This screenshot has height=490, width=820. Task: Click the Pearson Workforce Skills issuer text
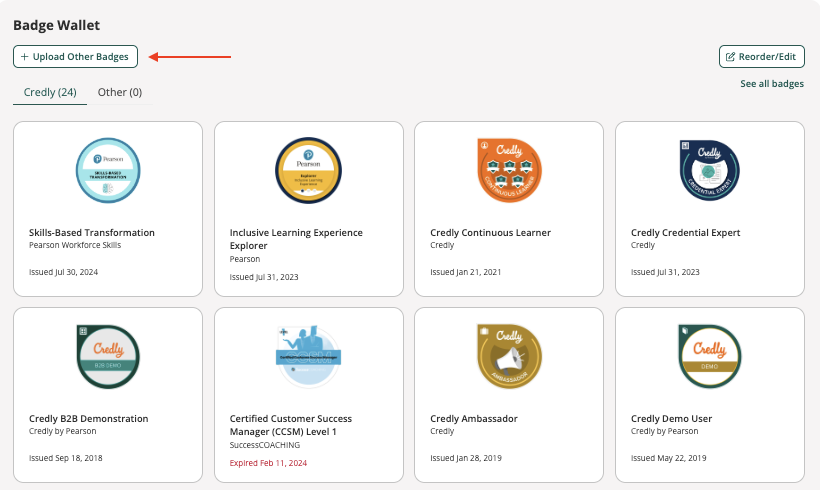75,245
